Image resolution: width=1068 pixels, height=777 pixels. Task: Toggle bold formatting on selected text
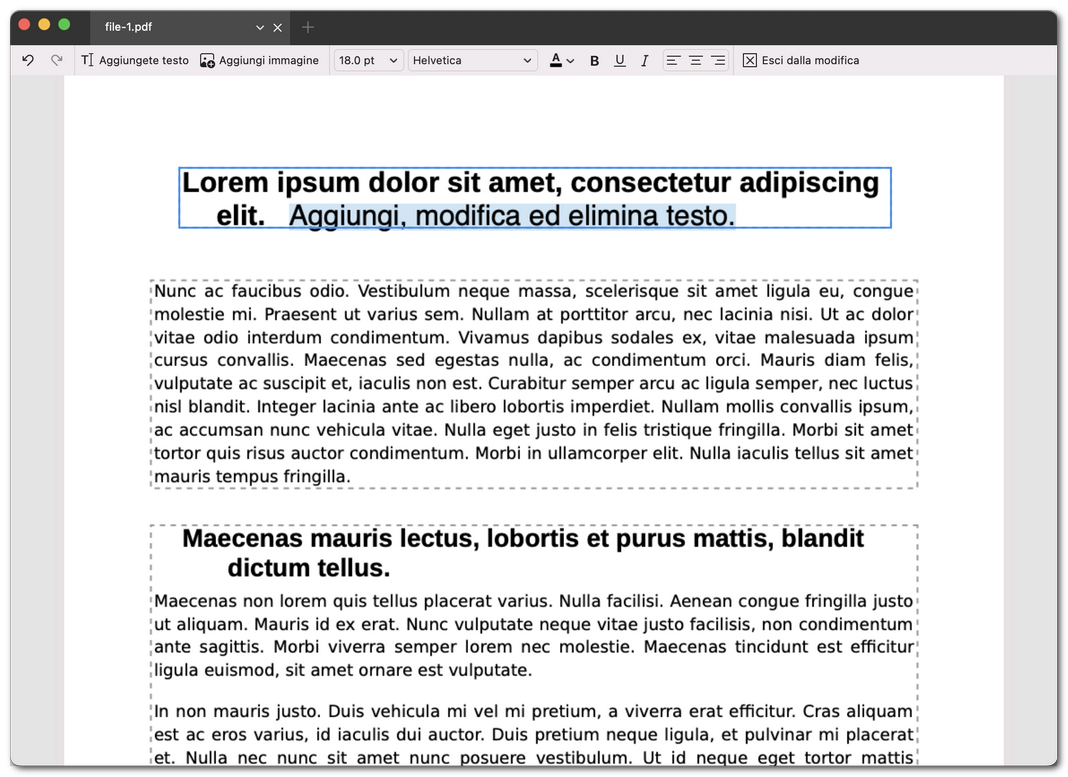tap(594, 60)
